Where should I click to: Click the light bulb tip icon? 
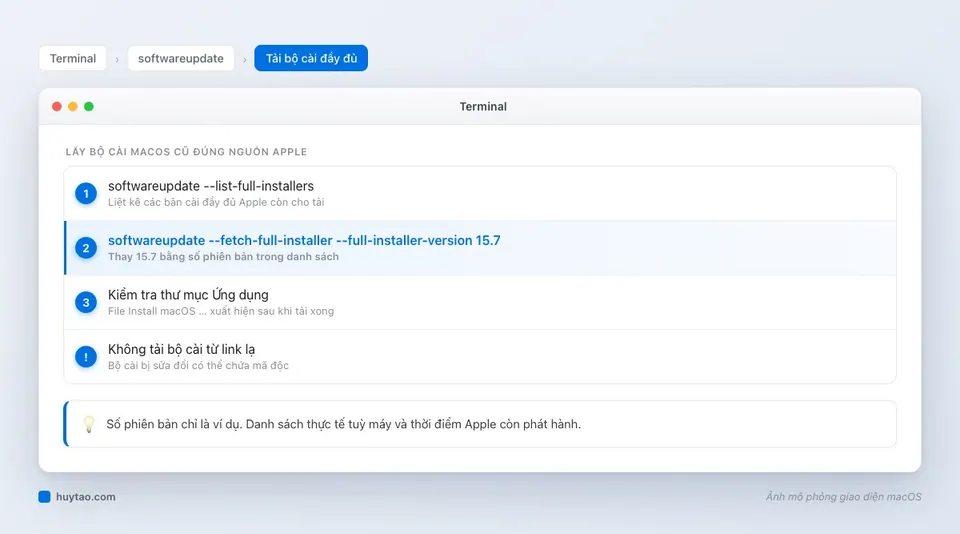pos(89,424)
